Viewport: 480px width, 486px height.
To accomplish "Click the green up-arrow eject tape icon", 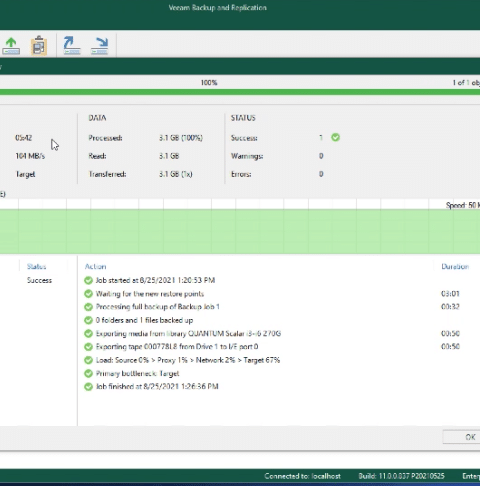I will click(x=11, y=46).
